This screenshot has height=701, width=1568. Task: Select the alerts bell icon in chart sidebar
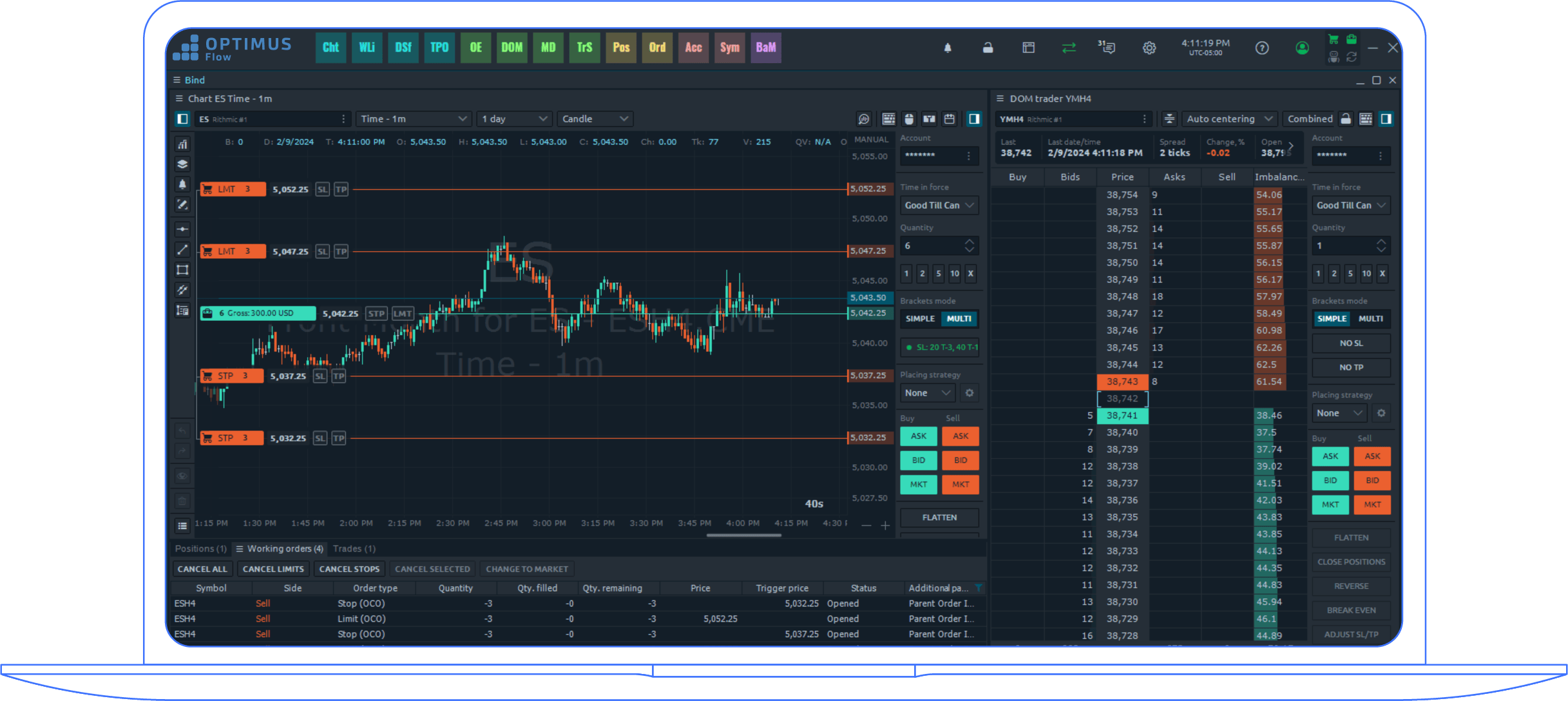tap(183, 184)
